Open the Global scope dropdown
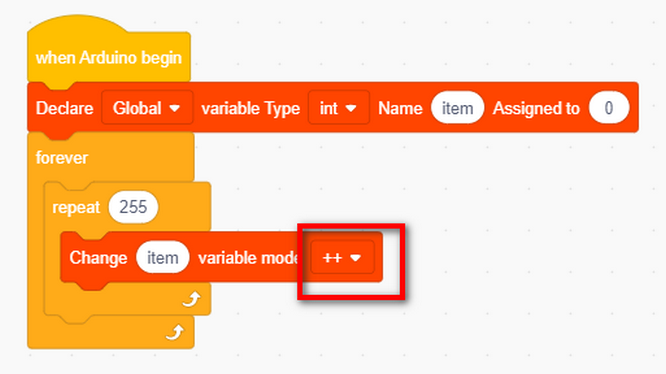The height and width of the screenshot is (374, 666). click(147, 108)
